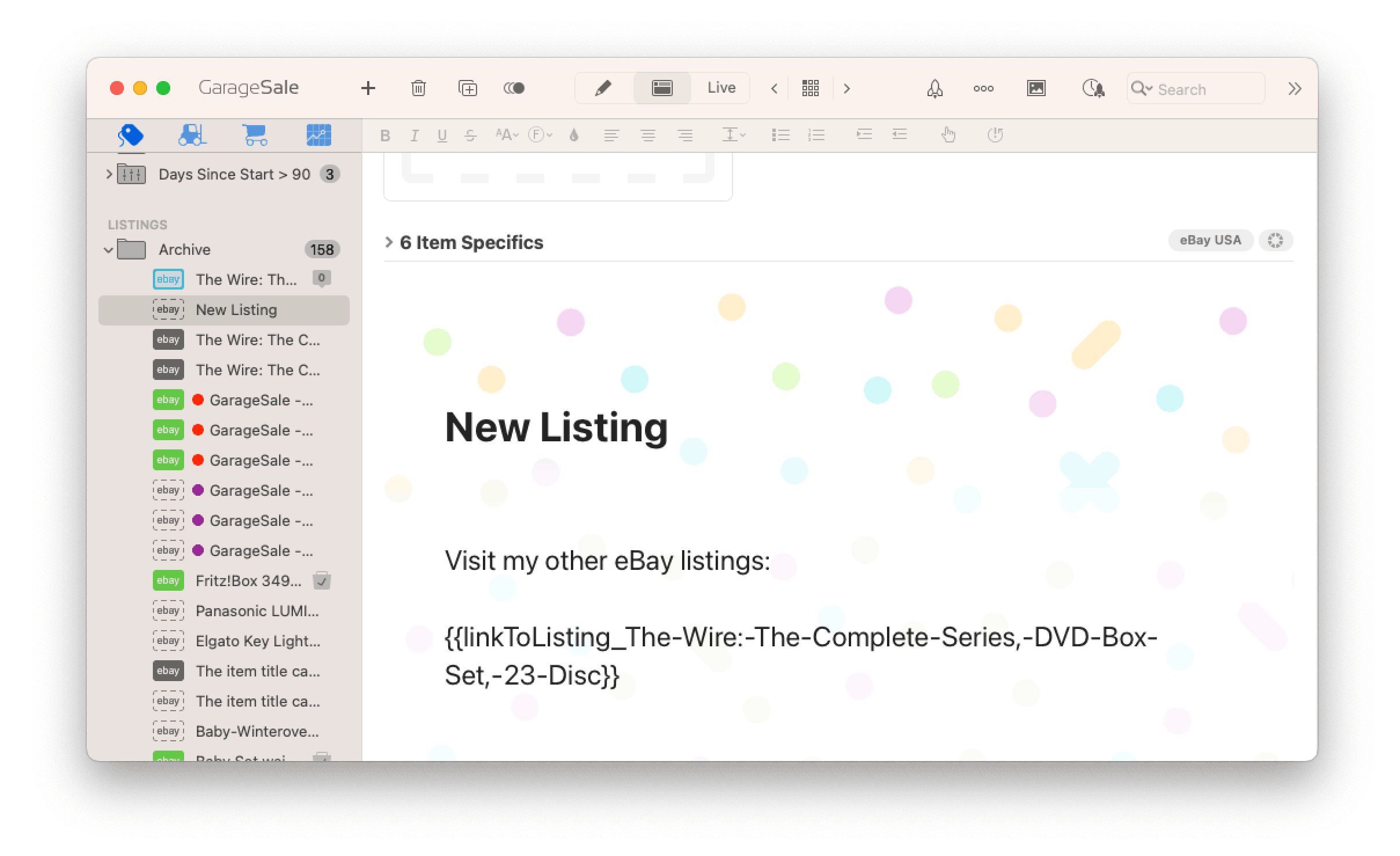Click the eBay USA site button
1400x856 pixels.
click(1210, 240)
